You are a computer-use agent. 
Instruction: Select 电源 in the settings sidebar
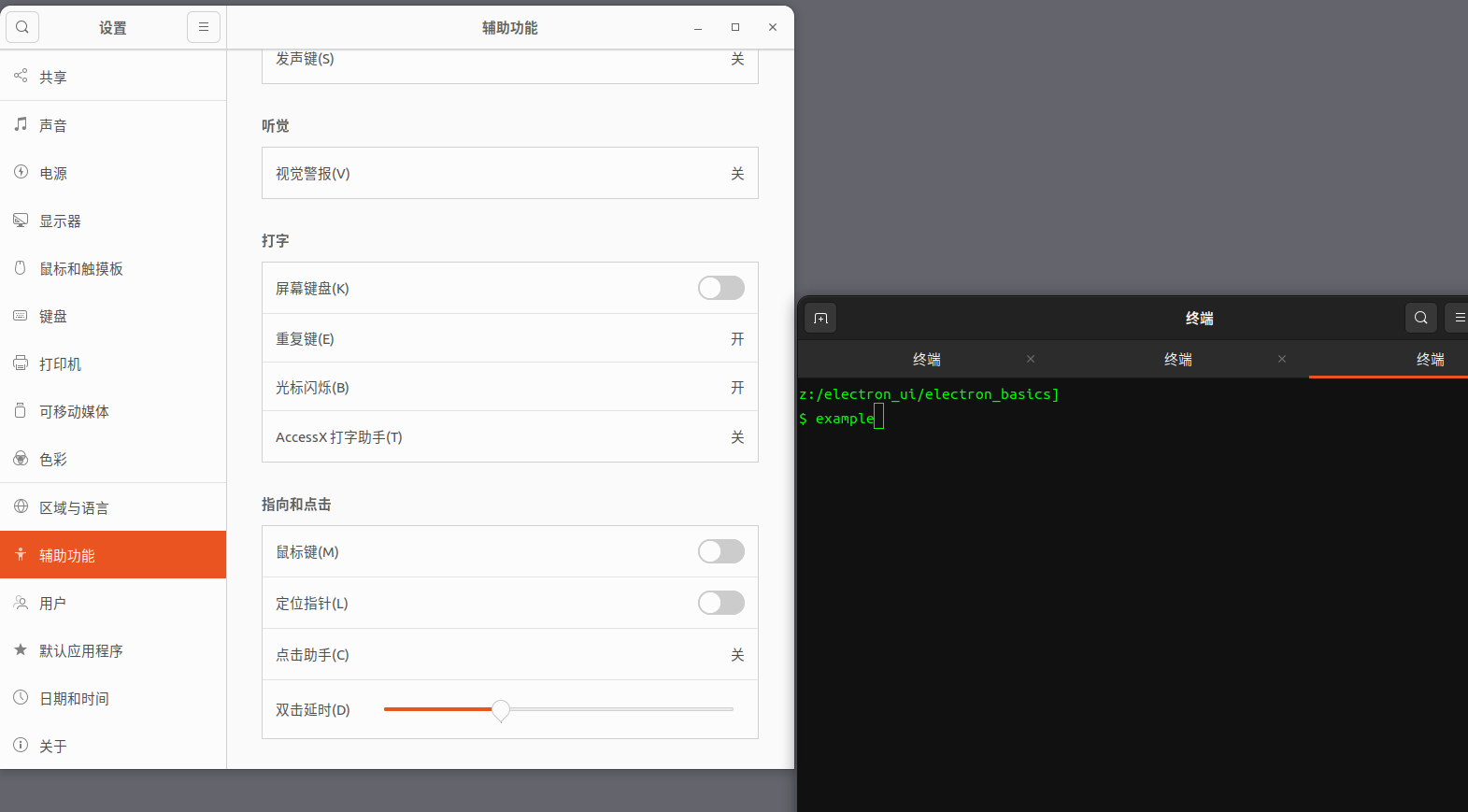[113, 173]
